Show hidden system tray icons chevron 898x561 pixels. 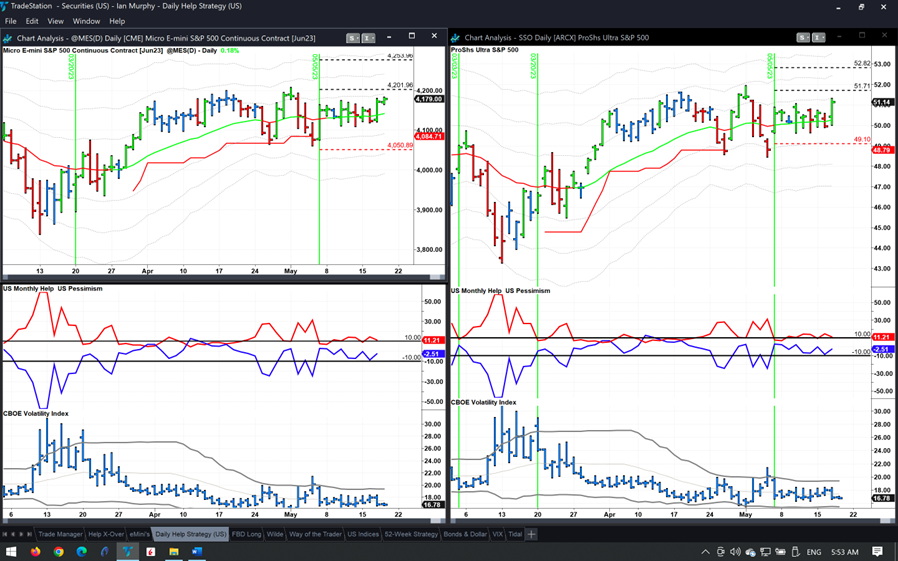click(705, 552)
